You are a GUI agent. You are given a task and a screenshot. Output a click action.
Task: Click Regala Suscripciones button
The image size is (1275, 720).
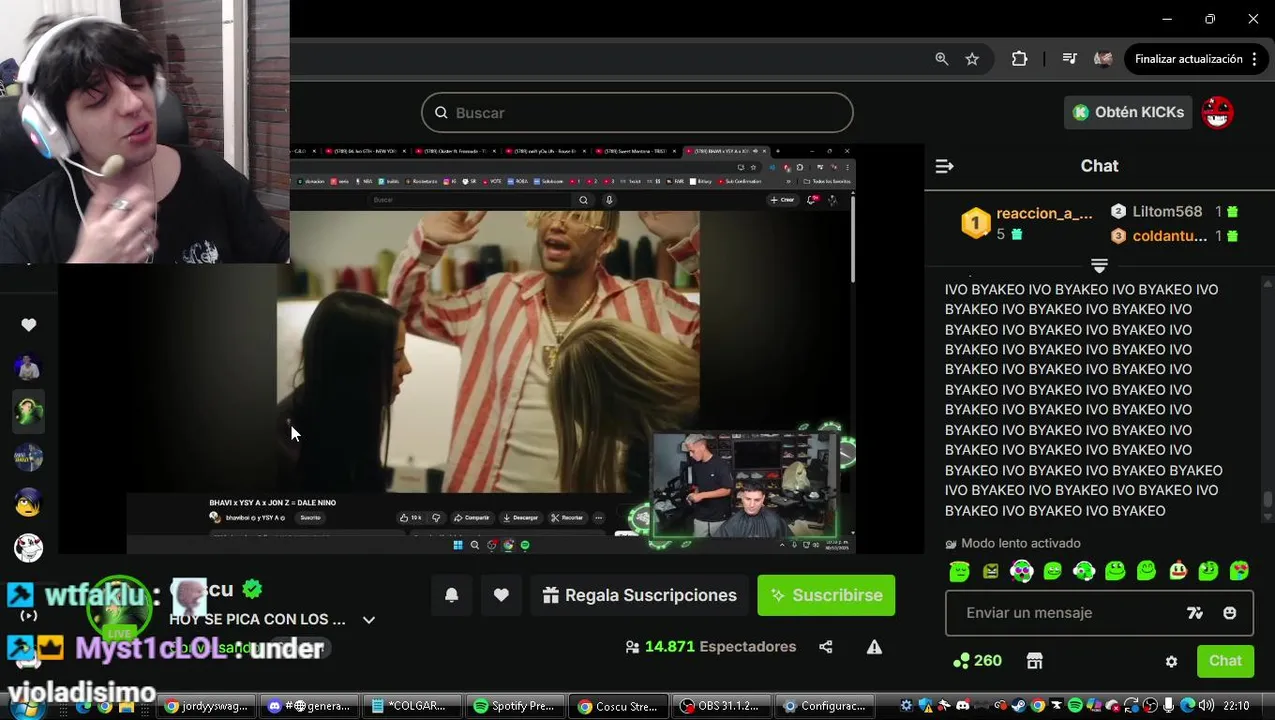tap(639, 595)
